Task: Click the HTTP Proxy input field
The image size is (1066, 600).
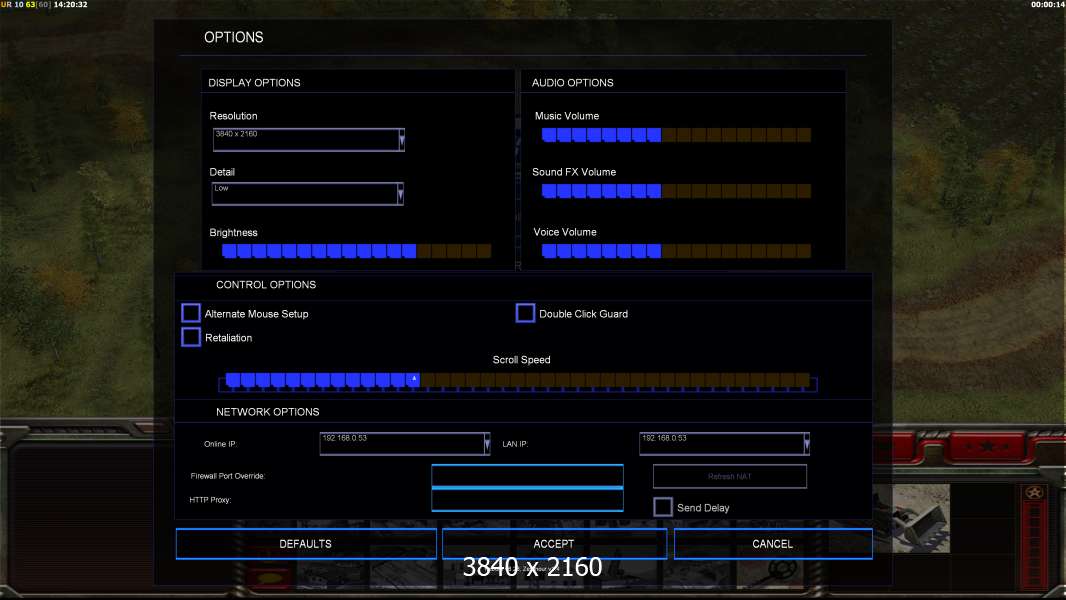Action: tap(528, 499)
